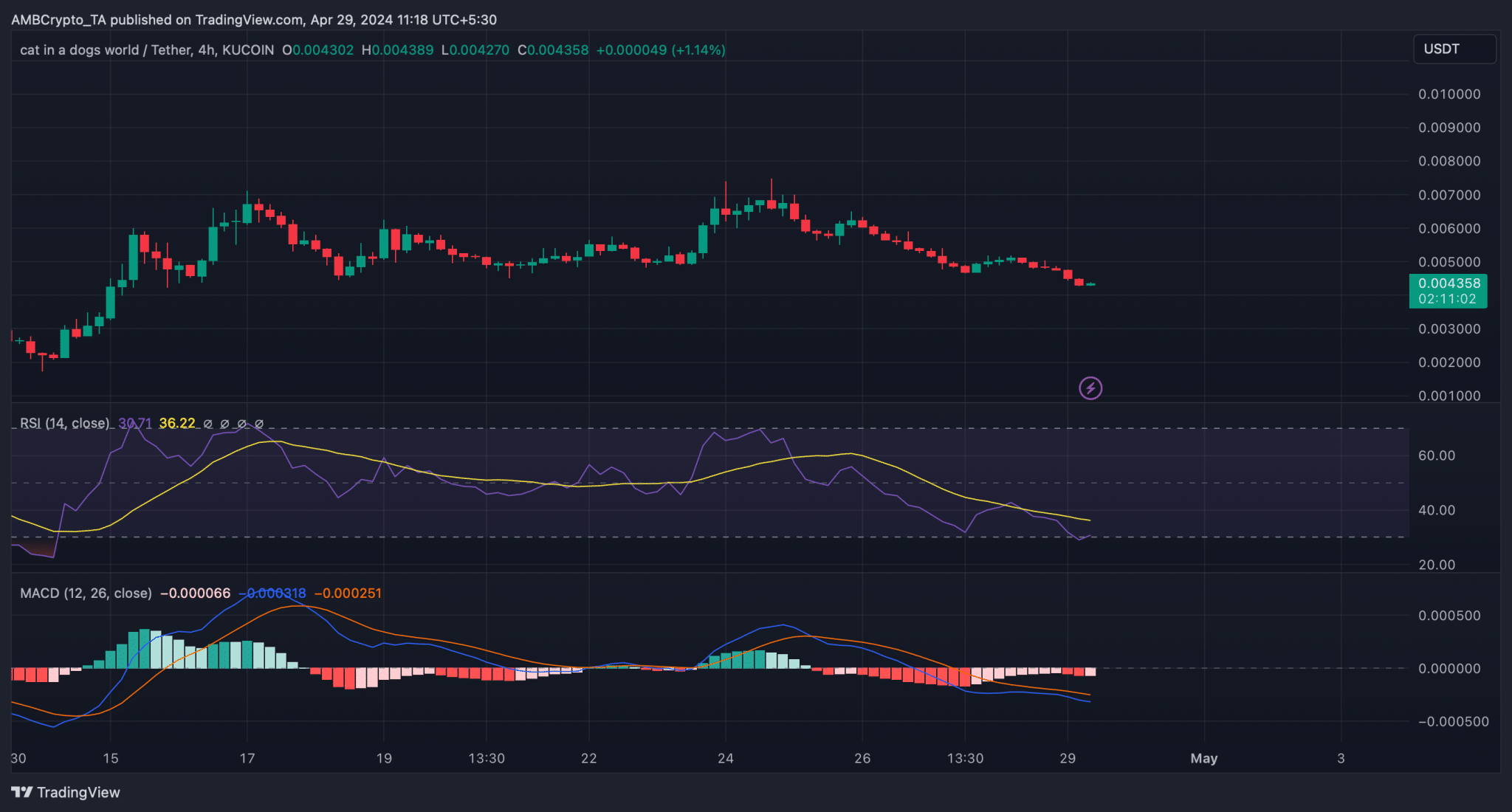Click the 0.007000 price axis label

pyautogui.click(x=1449, y=195)
